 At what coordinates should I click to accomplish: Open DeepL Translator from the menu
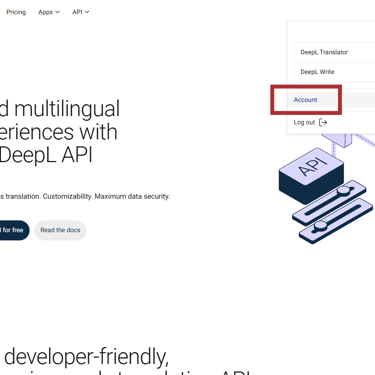tap(334, 52)
